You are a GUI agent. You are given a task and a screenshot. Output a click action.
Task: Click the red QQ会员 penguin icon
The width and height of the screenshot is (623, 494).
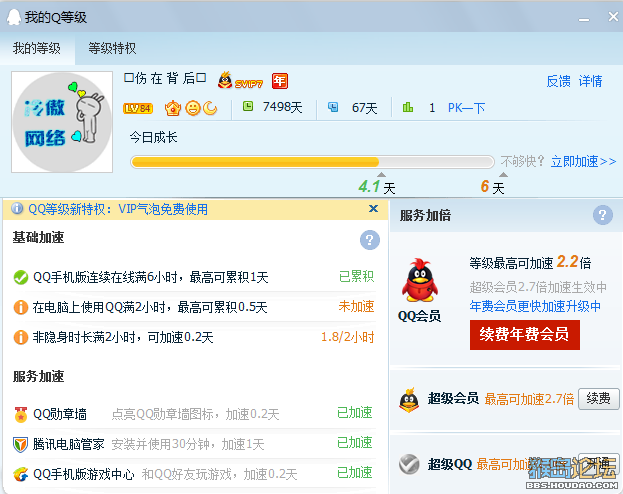pyautogui.click(x=420, y=280)
